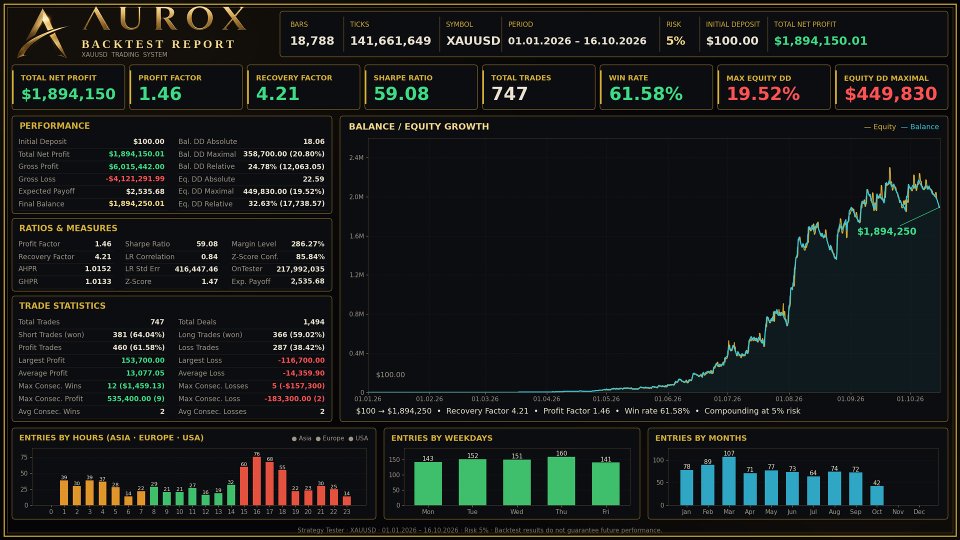Select Margin Level value 286.27%
The image size is (960, 540).
(x=308, y=244)
